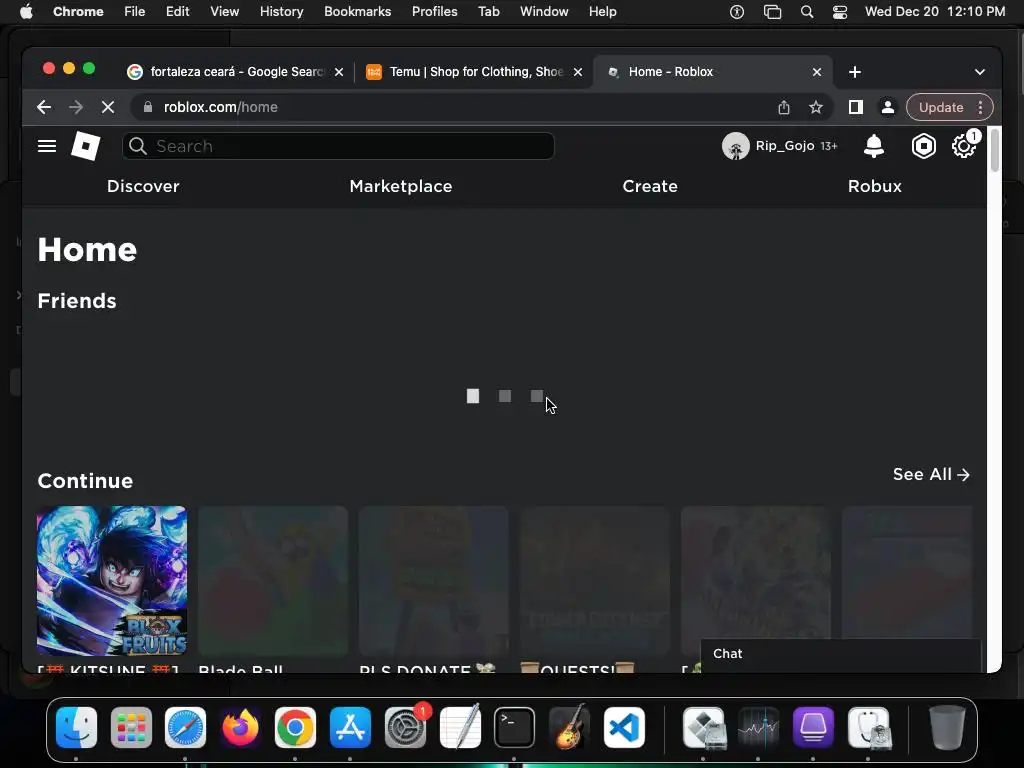Click the Roblox logo icon
1024x768 pixels.
86,146
